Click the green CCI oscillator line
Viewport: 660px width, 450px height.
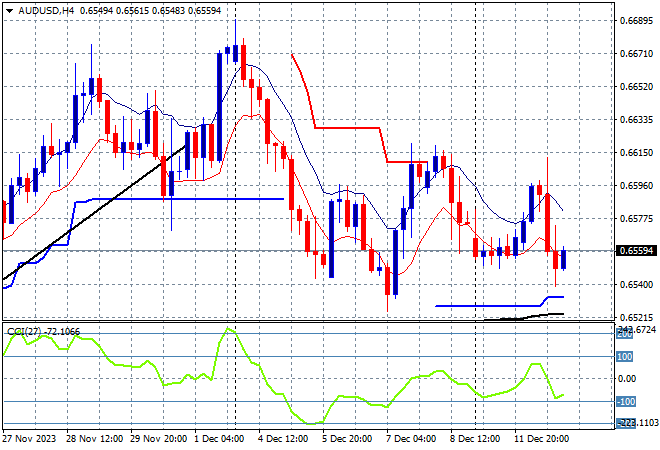(300, 417)
